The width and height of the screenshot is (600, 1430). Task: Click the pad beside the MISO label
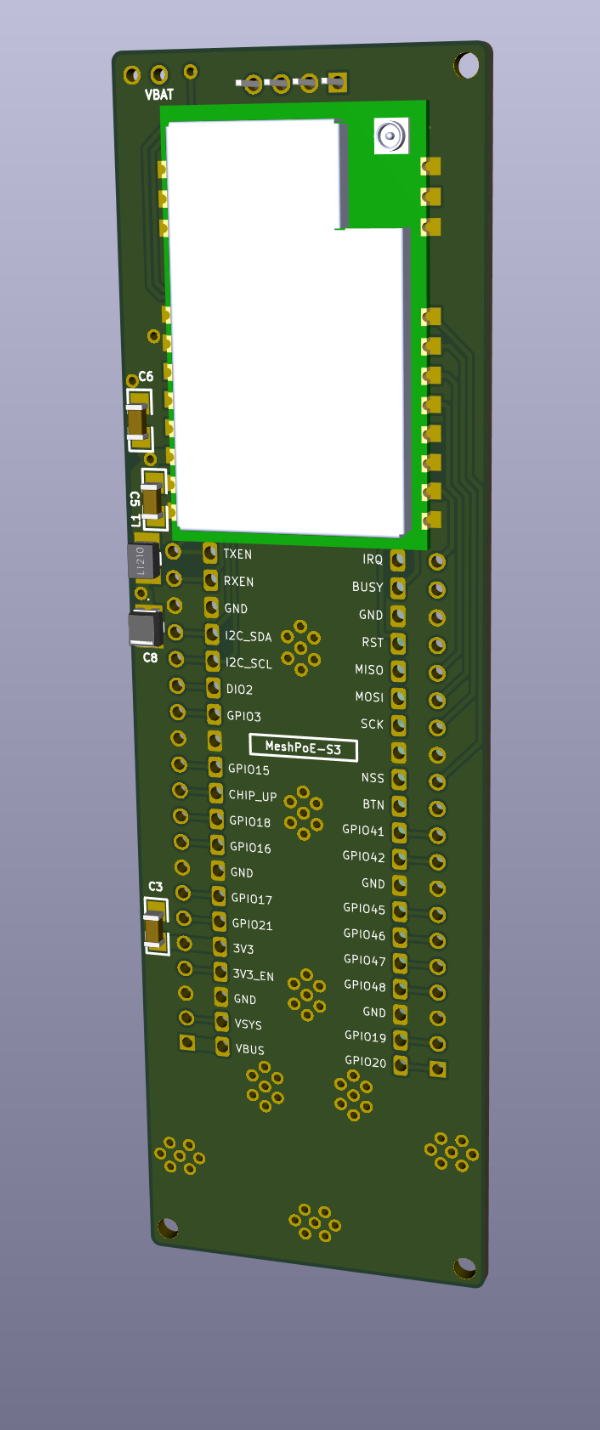point(399,669)
